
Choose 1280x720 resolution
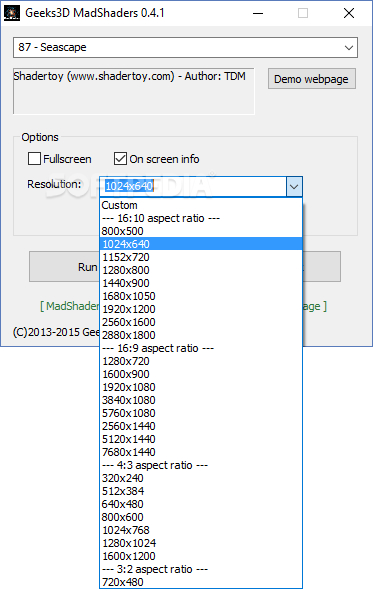click(x=201, y=361)
